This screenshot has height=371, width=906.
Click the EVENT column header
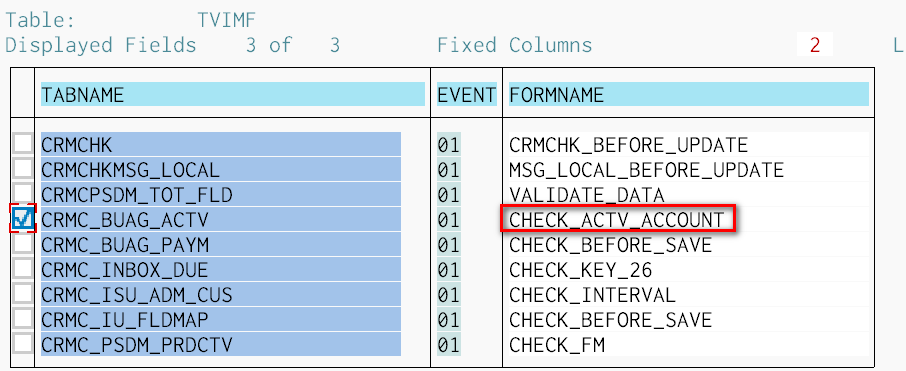coord(466,94)
